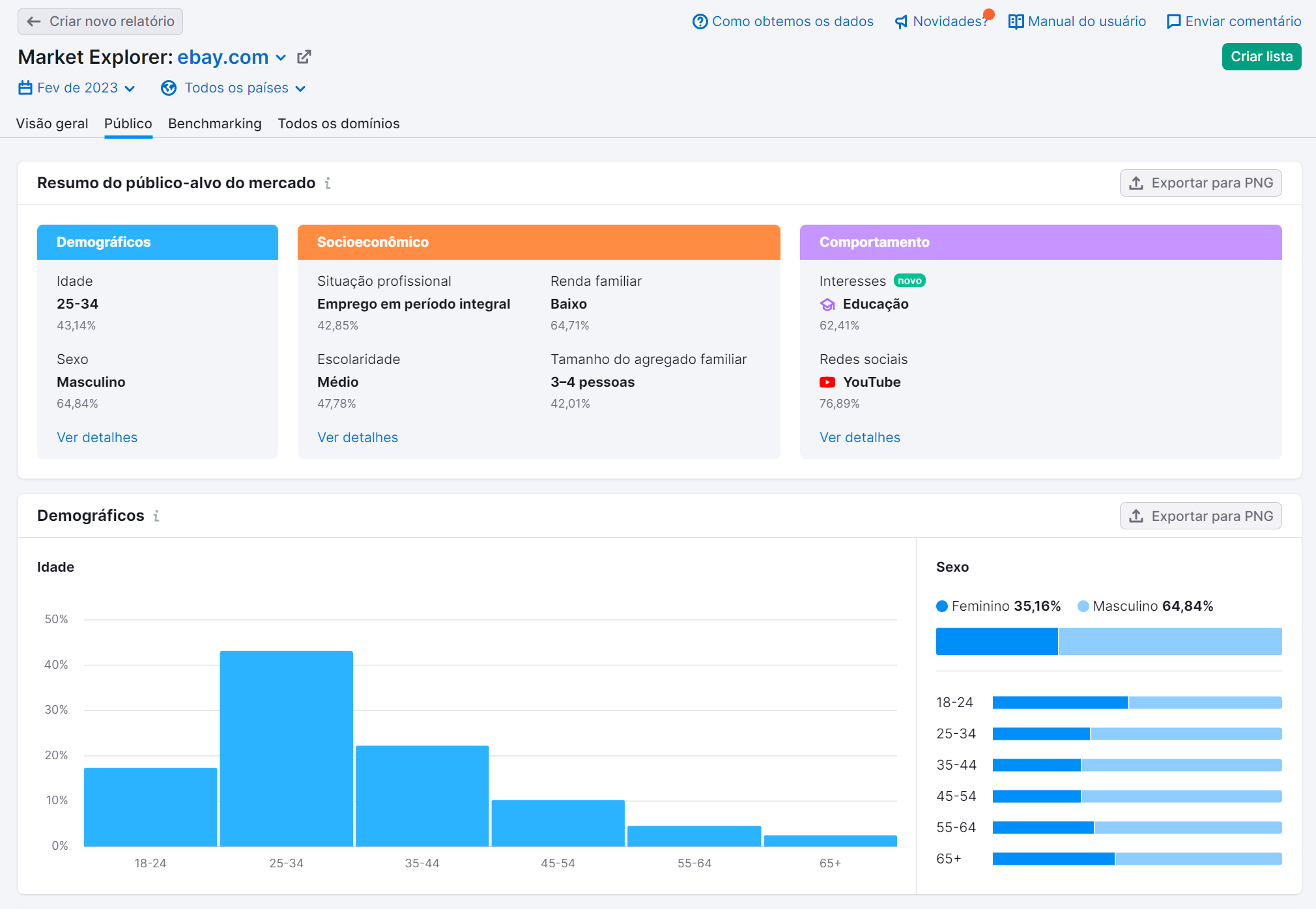
Task: Click the back arrow in Criar novo relatório
Action: point(34,21)
